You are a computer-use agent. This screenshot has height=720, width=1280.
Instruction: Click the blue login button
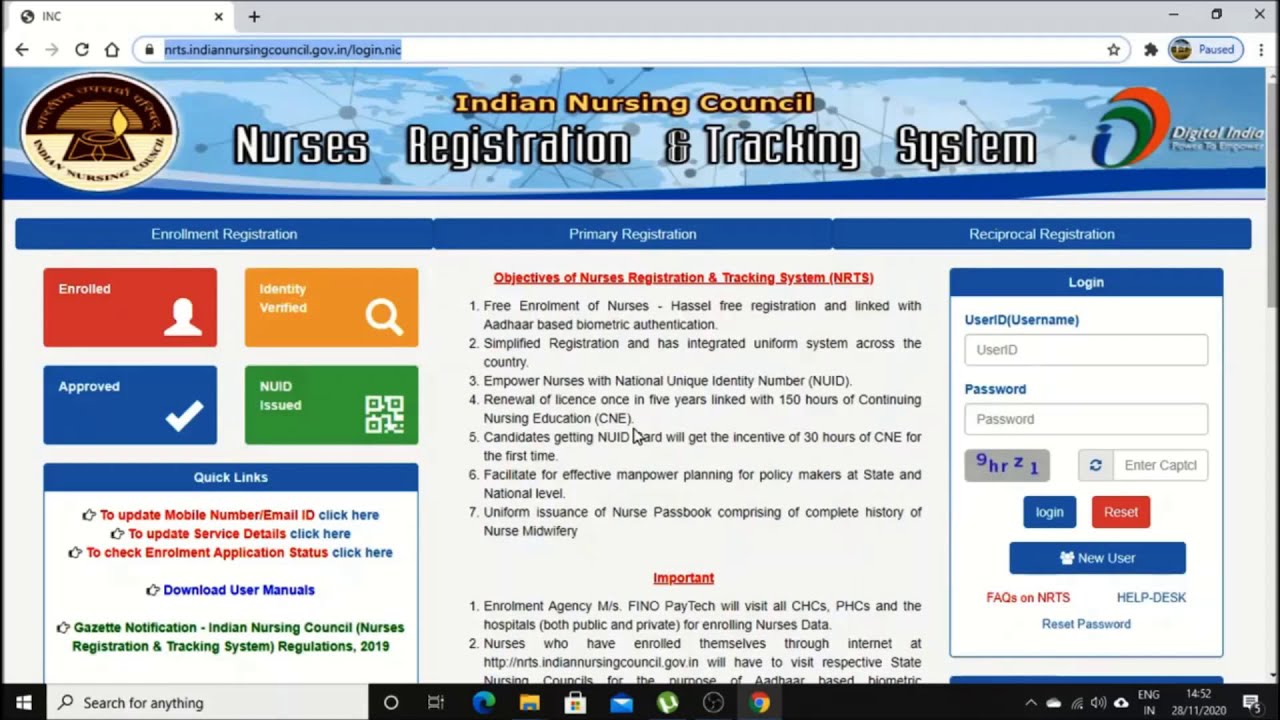pyautogui.click(x=1049, y=512)
